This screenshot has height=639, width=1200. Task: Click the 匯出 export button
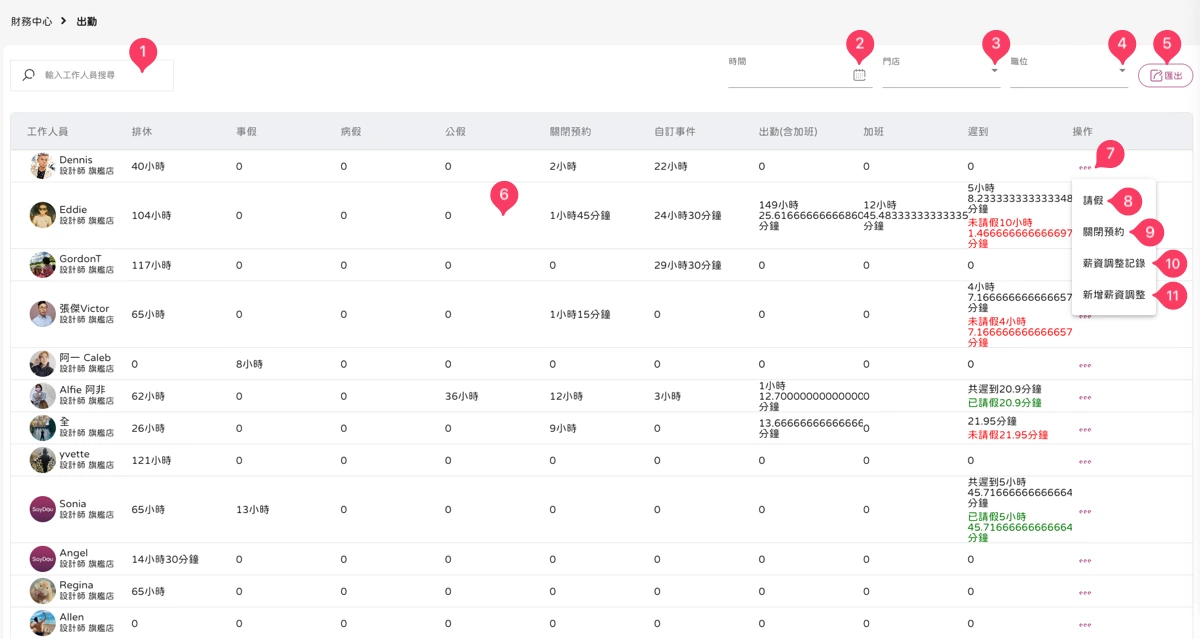click(x=1165, y=75)
